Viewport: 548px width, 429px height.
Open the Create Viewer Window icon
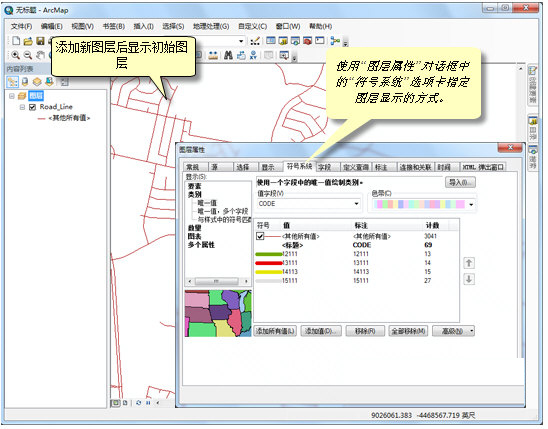[284, 55]
